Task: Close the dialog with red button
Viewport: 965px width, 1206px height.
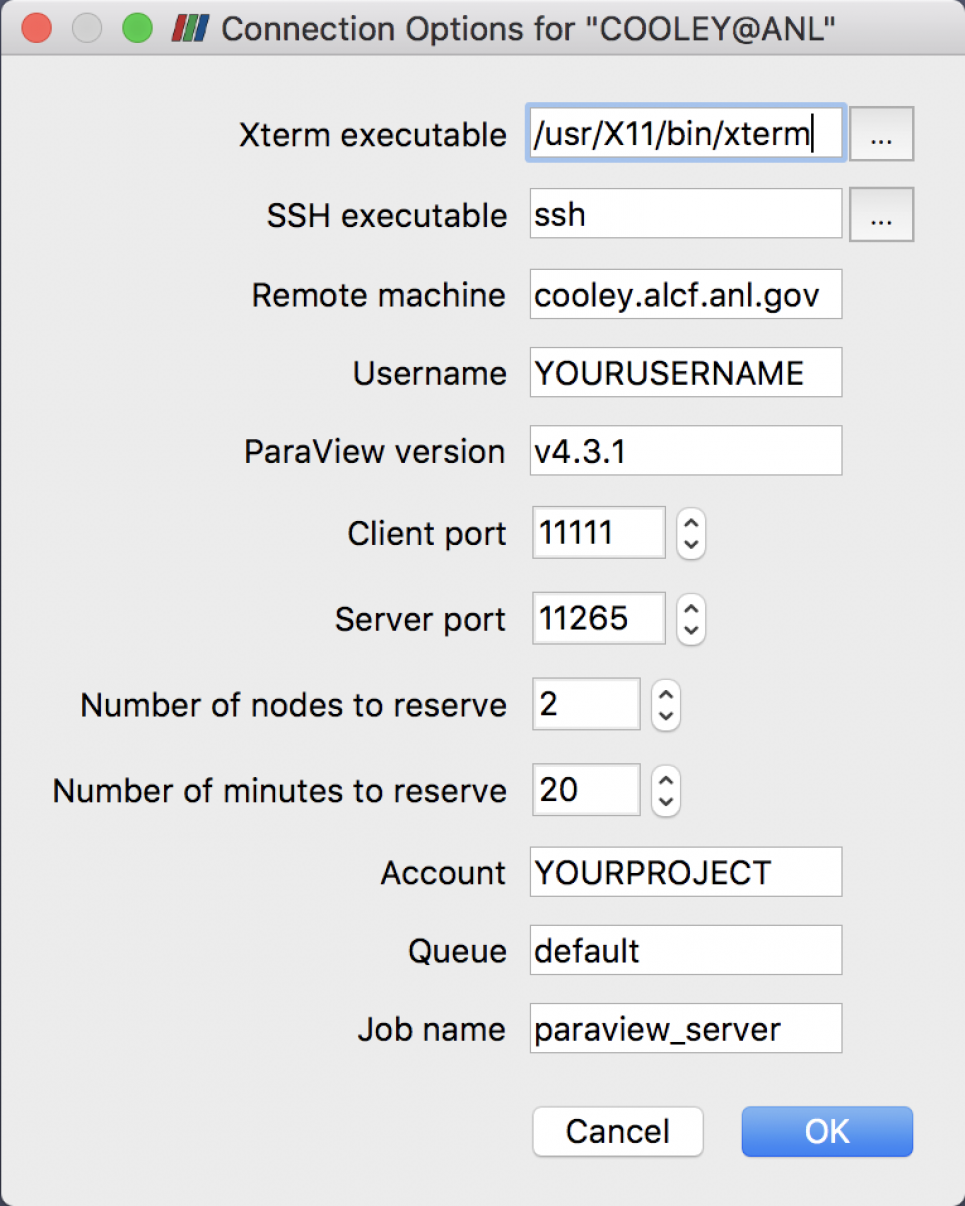Action: (37, 29)
